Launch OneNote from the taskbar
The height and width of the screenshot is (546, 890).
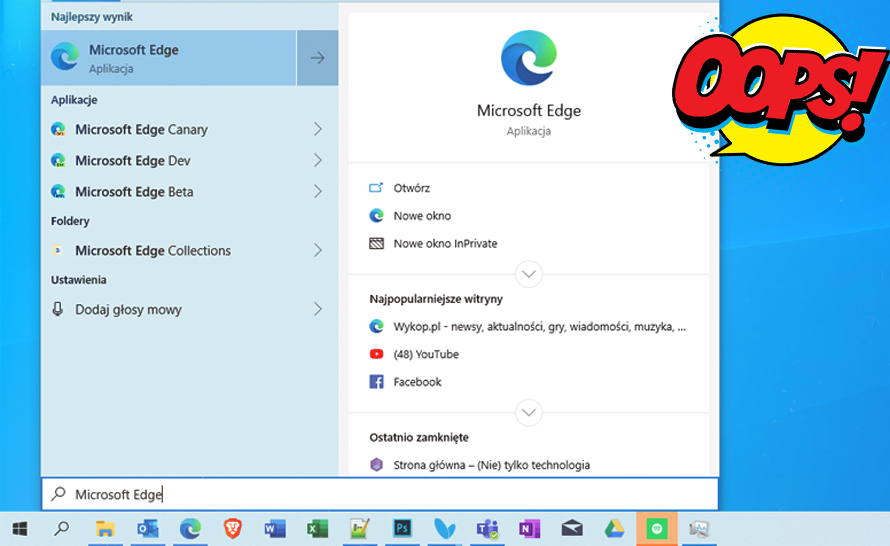(529, 529)
